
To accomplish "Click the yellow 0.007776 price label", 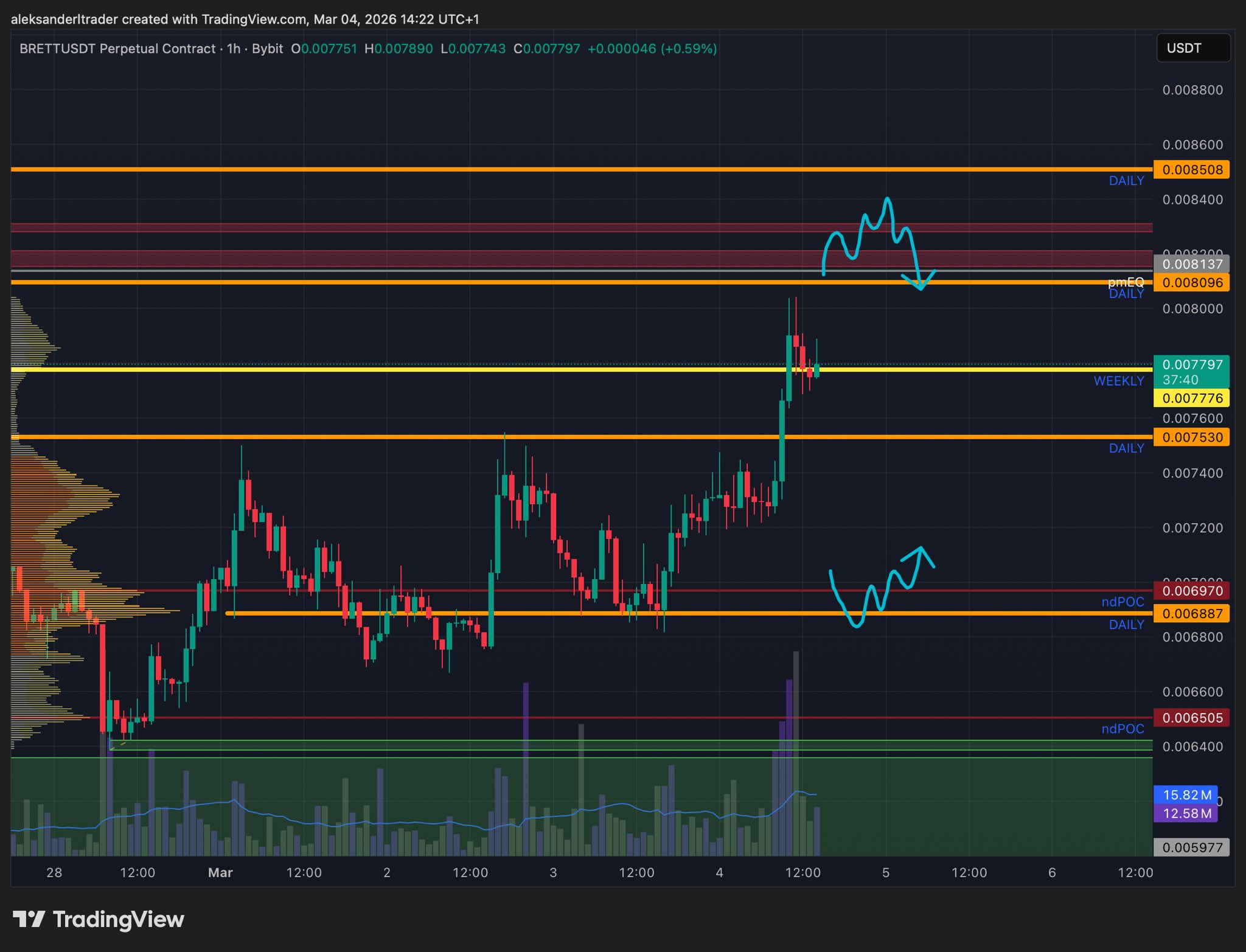I will click(x=1191, y=398).
